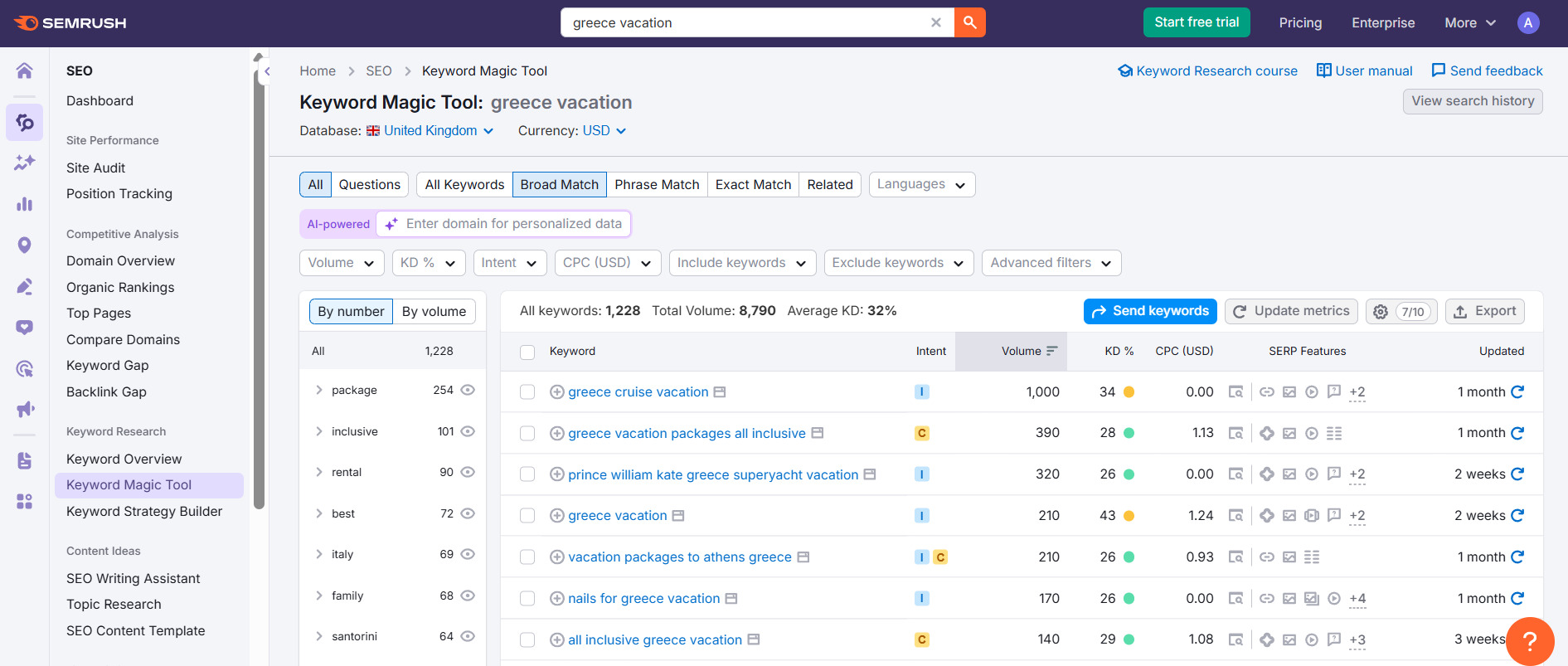Viewport: 1568px width, 666px height.
Task: Switch to Exact Match tab
Action: (753, 184)
